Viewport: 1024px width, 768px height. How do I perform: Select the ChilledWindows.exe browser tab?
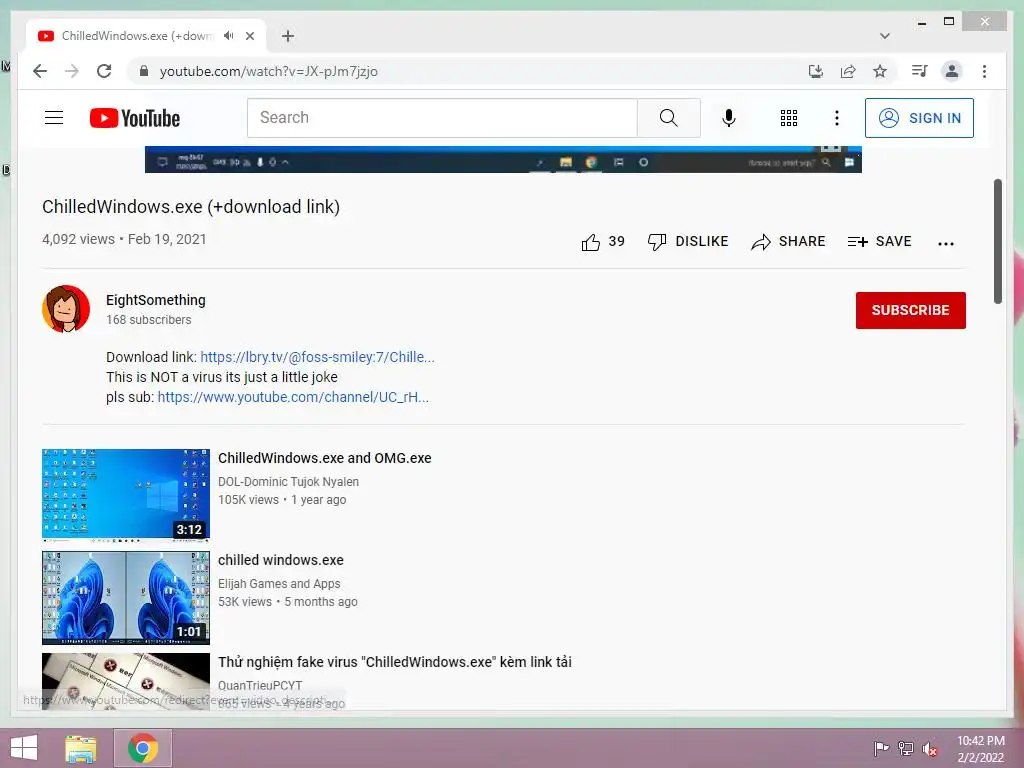pos(145,36)
